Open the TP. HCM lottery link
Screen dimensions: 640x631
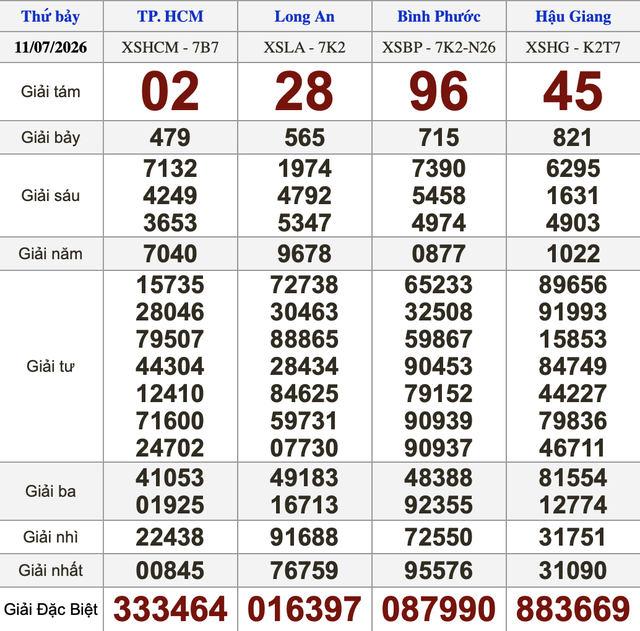pyautogui.click(x=170, y=16)
